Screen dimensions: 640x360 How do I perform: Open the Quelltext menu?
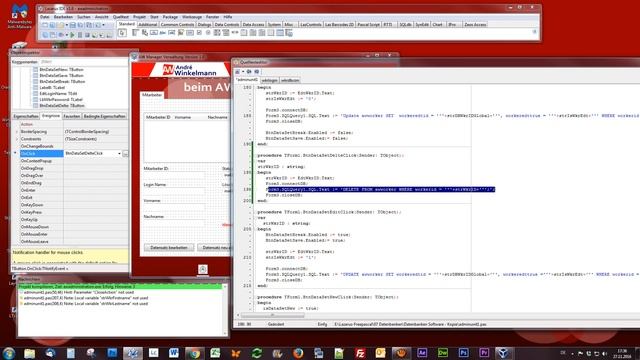[120, 17]
